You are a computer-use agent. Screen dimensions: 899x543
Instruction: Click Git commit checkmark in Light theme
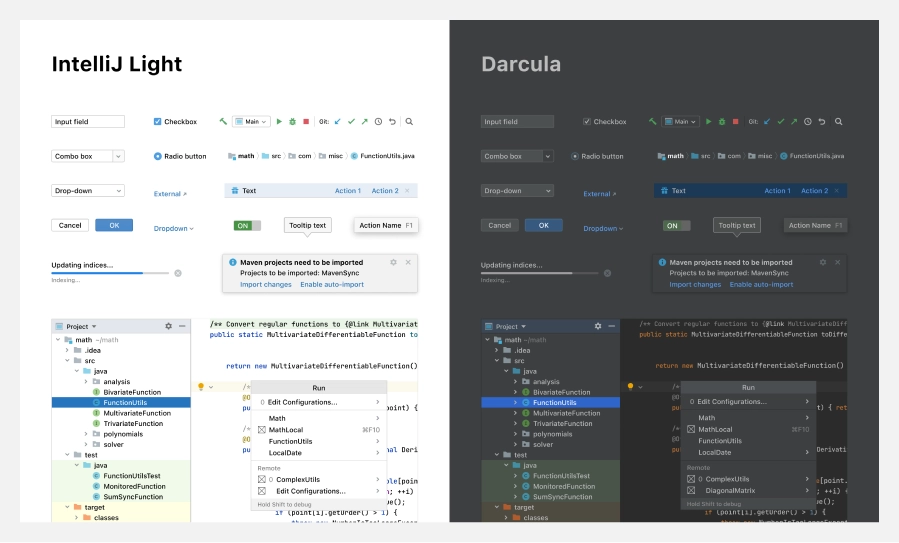pyautogui.click(x=351, y=122)
